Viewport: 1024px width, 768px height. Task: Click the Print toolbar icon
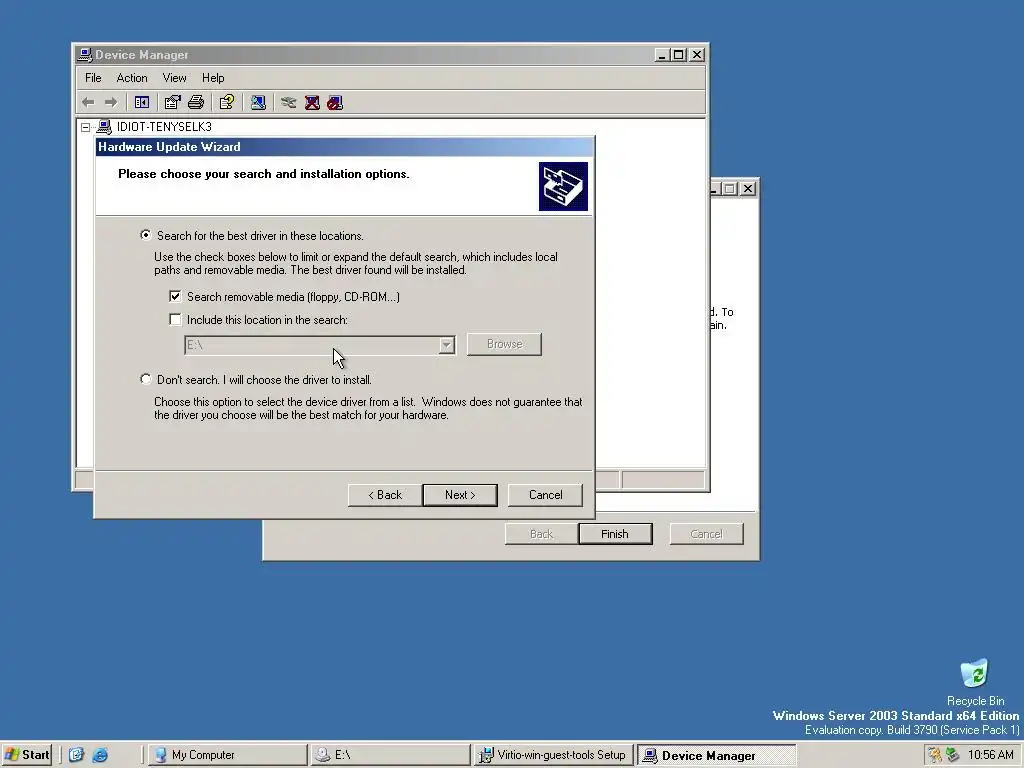click(x=196, y=103)
